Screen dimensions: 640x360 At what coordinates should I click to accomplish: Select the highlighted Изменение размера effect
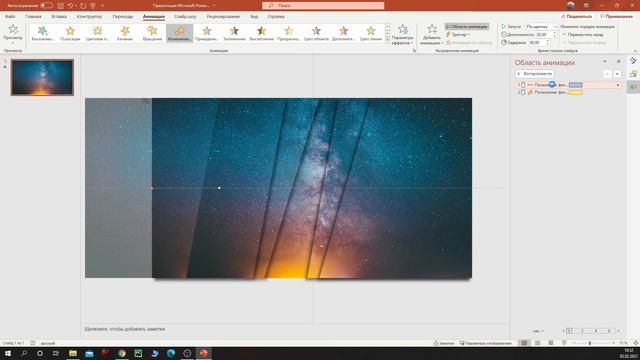pyautogui.click(x=180, y=33)
